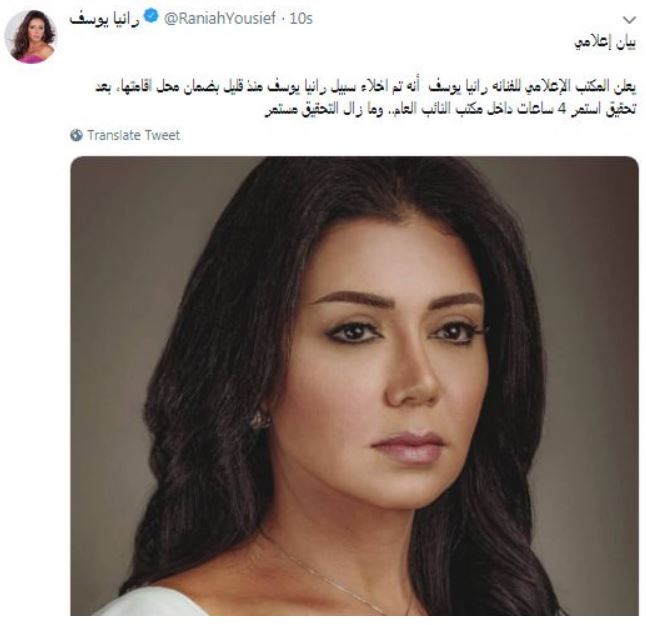Viewport: 646px width, 625px height.
Task: Click the بيان إعلامي heading text
Action: [605, 42]
